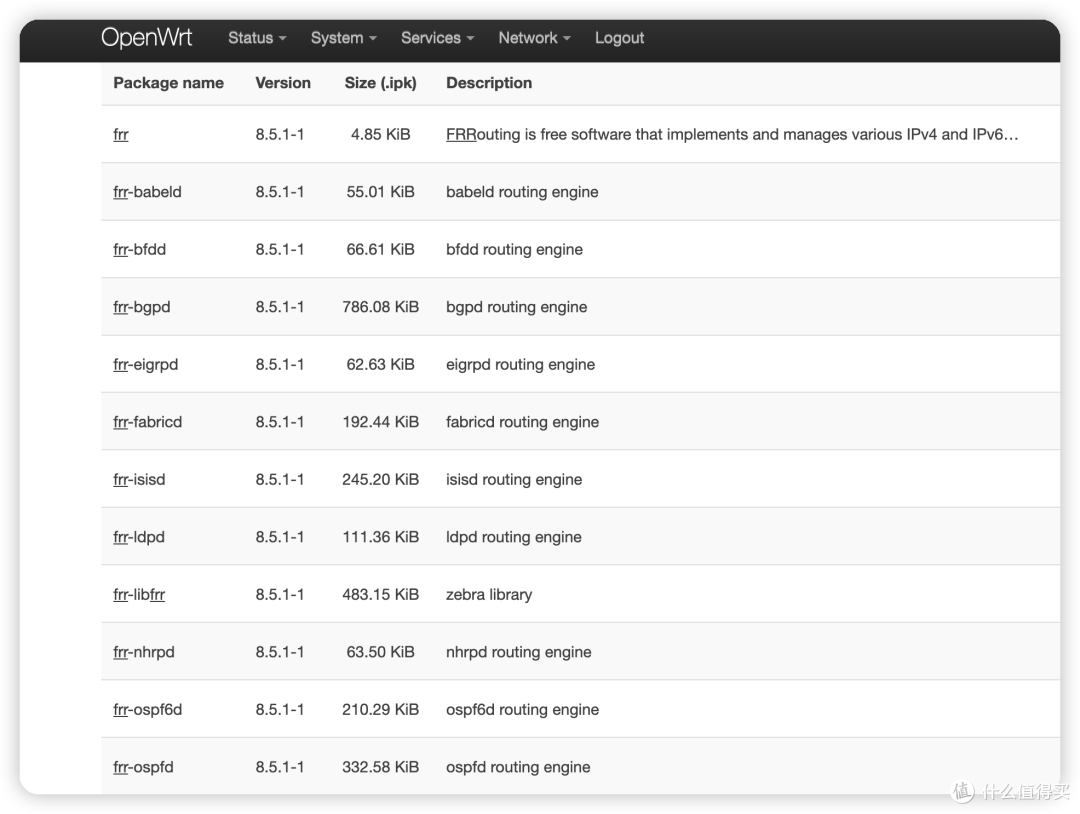Click the Logout link
This screenshot has height=814, width=1080.
[619, 38]
